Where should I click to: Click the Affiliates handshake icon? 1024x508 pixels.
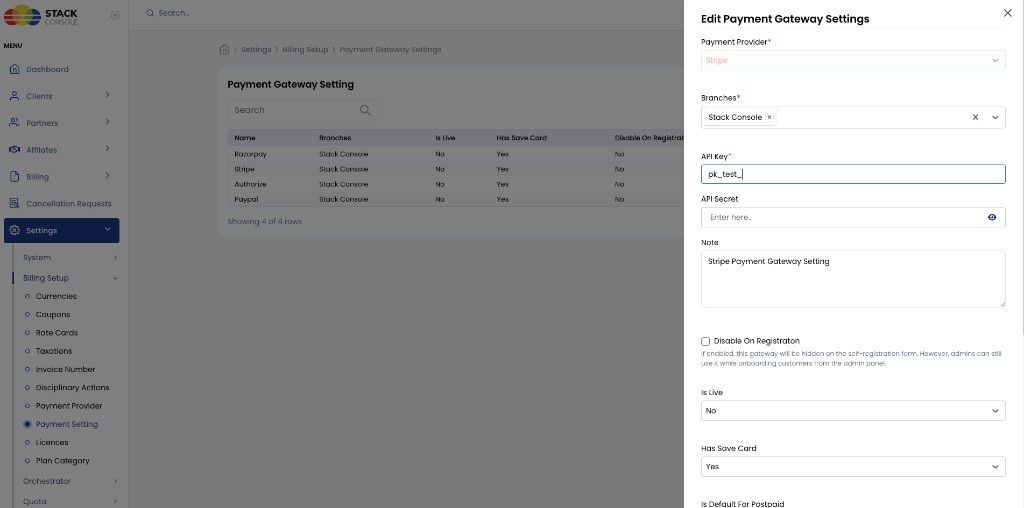click(x=14, y=150)
